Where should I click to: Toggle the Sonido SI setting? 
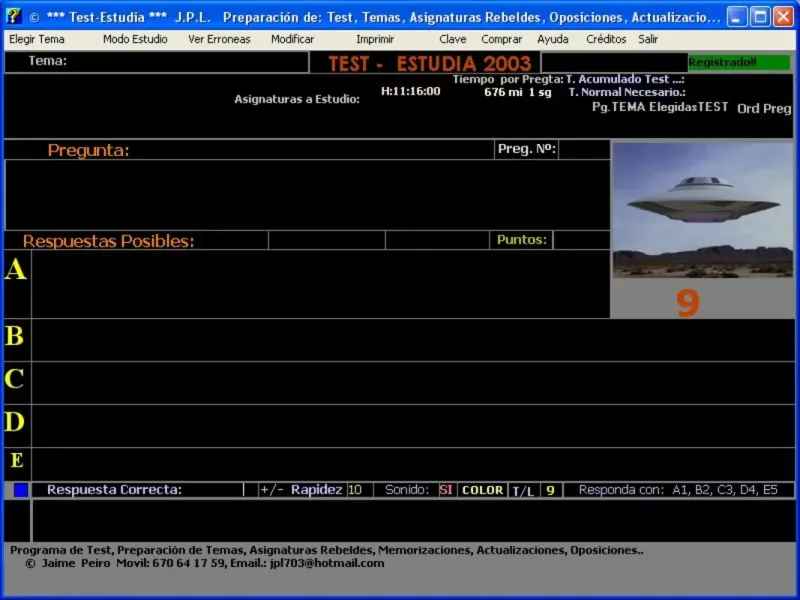click(446, 490)
